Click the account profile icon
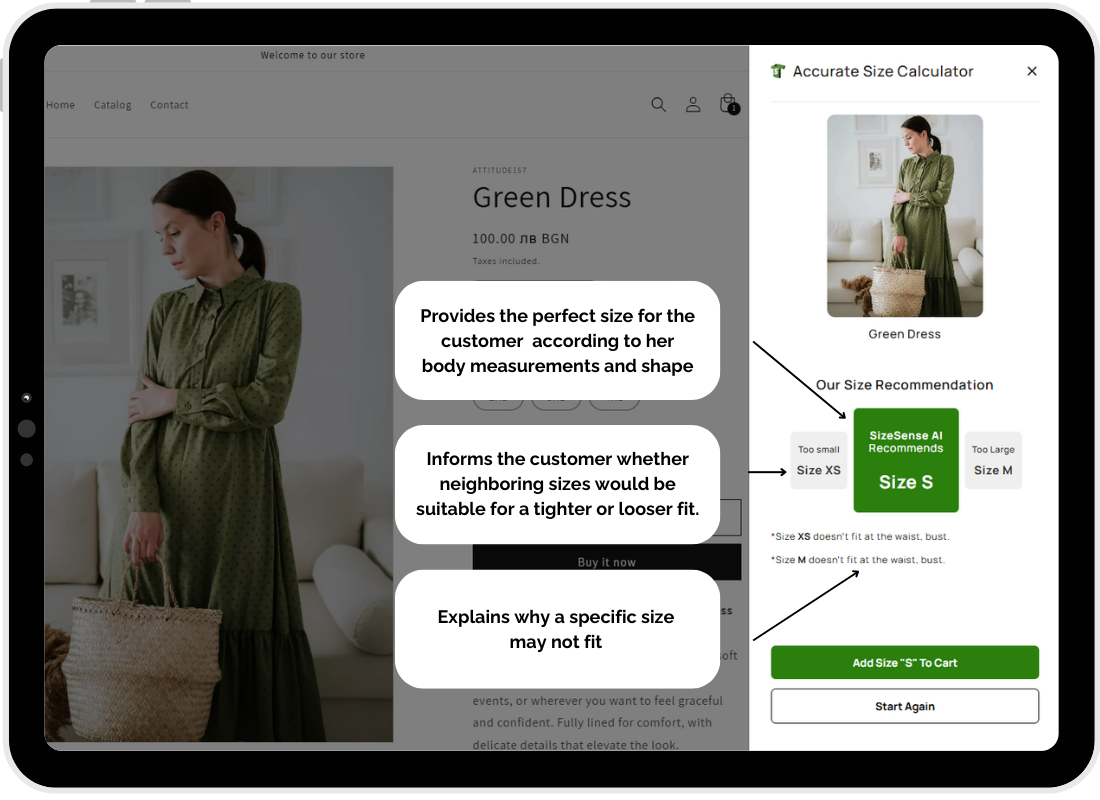 (693, 104)
